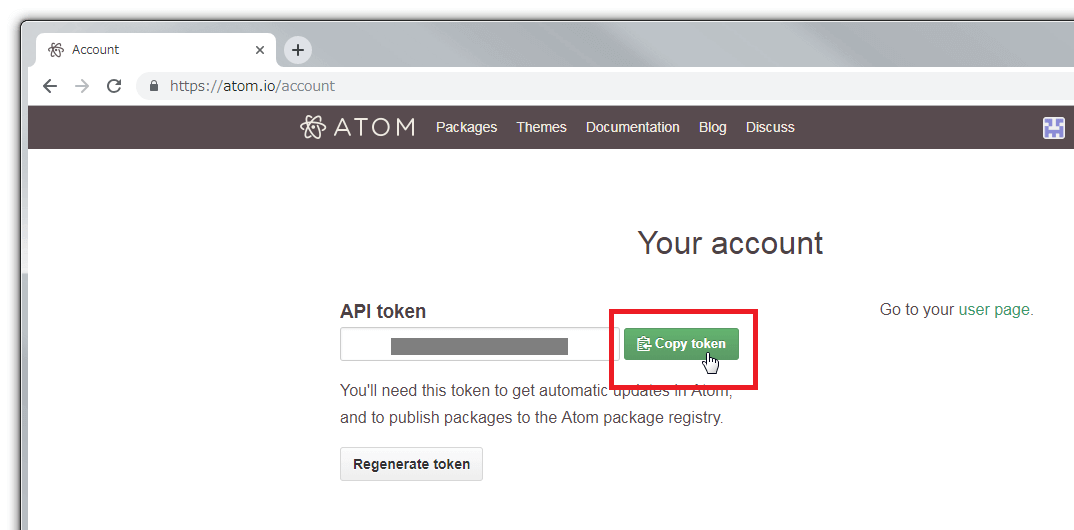Open the Themes menu item
Image resolution: width=1074 pixels, height=530 pixels.
click(x=541, y=127)
